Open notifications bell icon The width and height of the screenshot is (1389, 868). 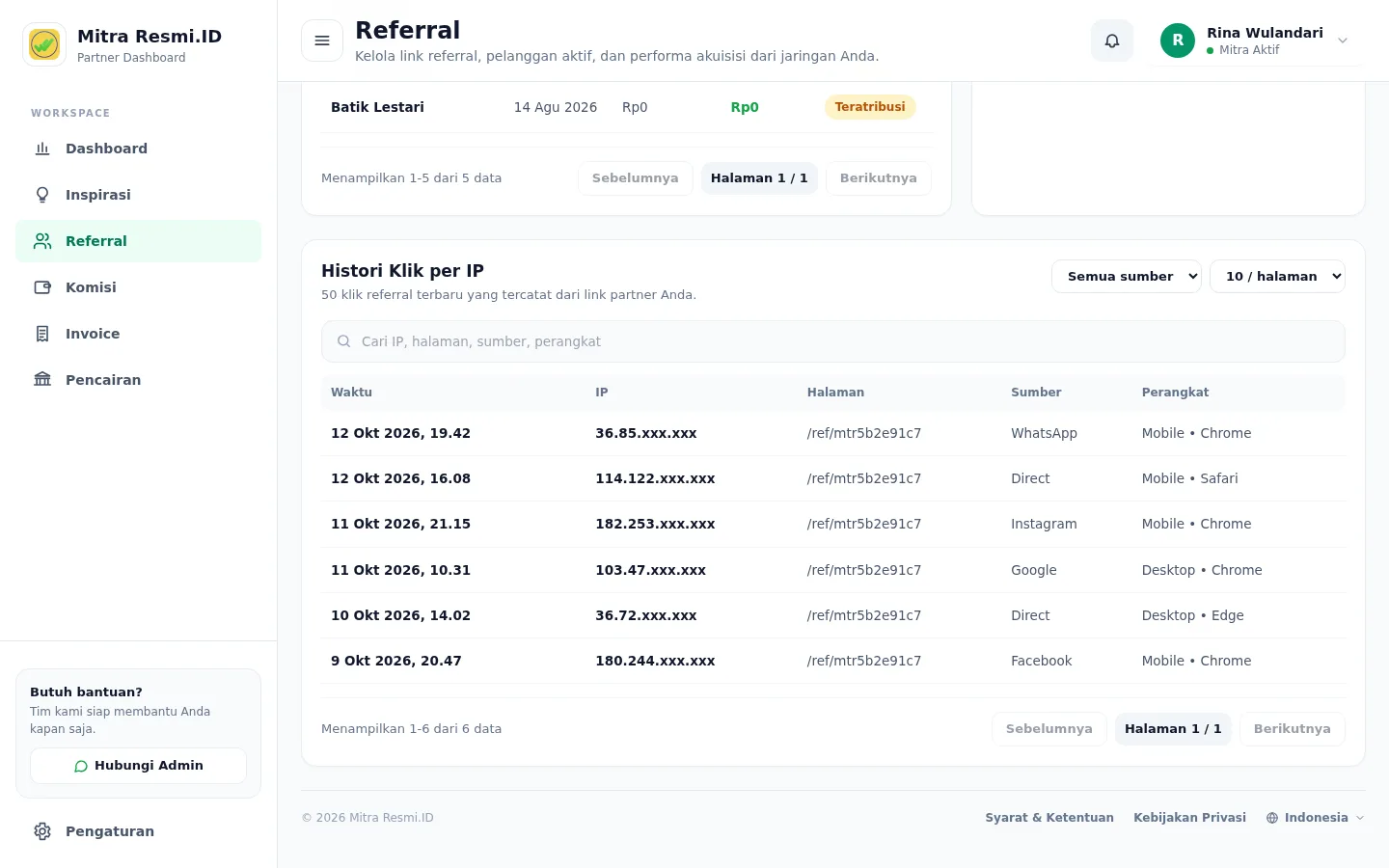[1112, 41]
